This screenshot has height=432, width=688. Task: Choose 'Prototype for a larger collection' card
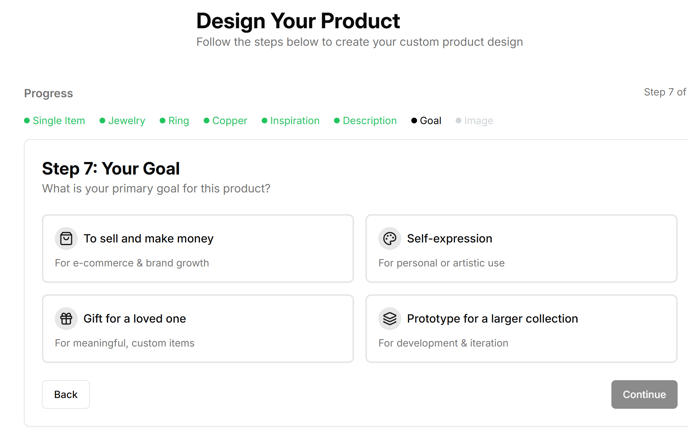pyautogui.click(x=521, y=328)
